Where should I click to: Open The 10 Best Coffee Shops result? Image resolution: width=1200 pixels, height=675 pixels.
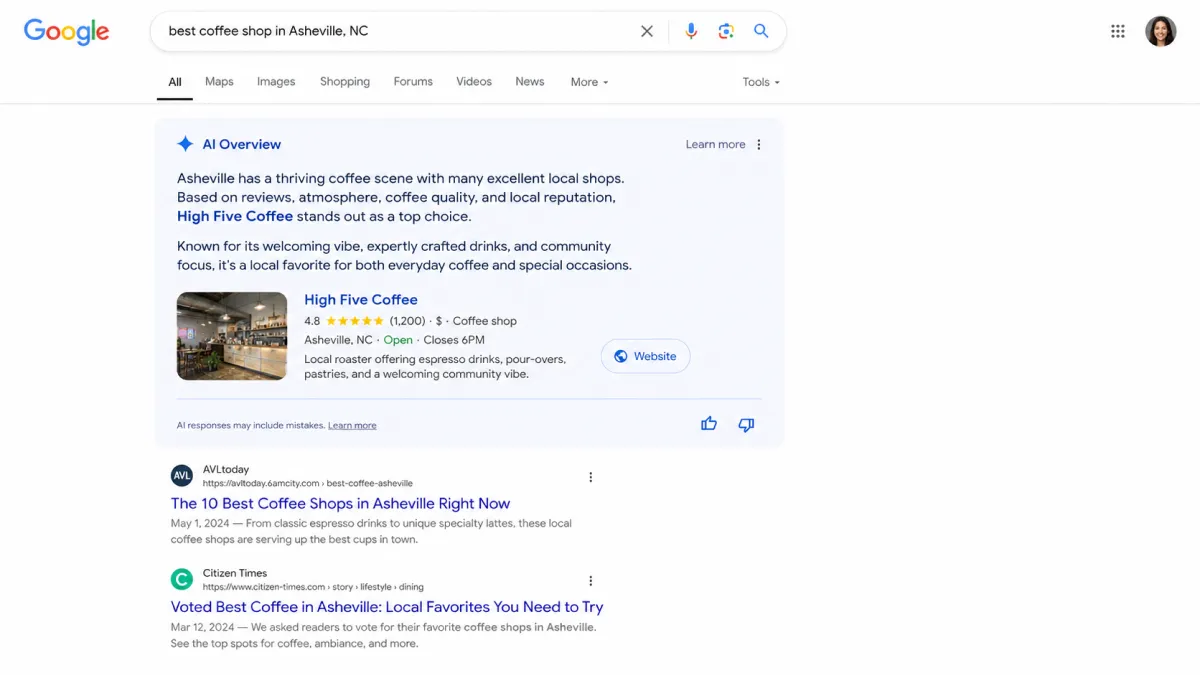coord(340,503)
